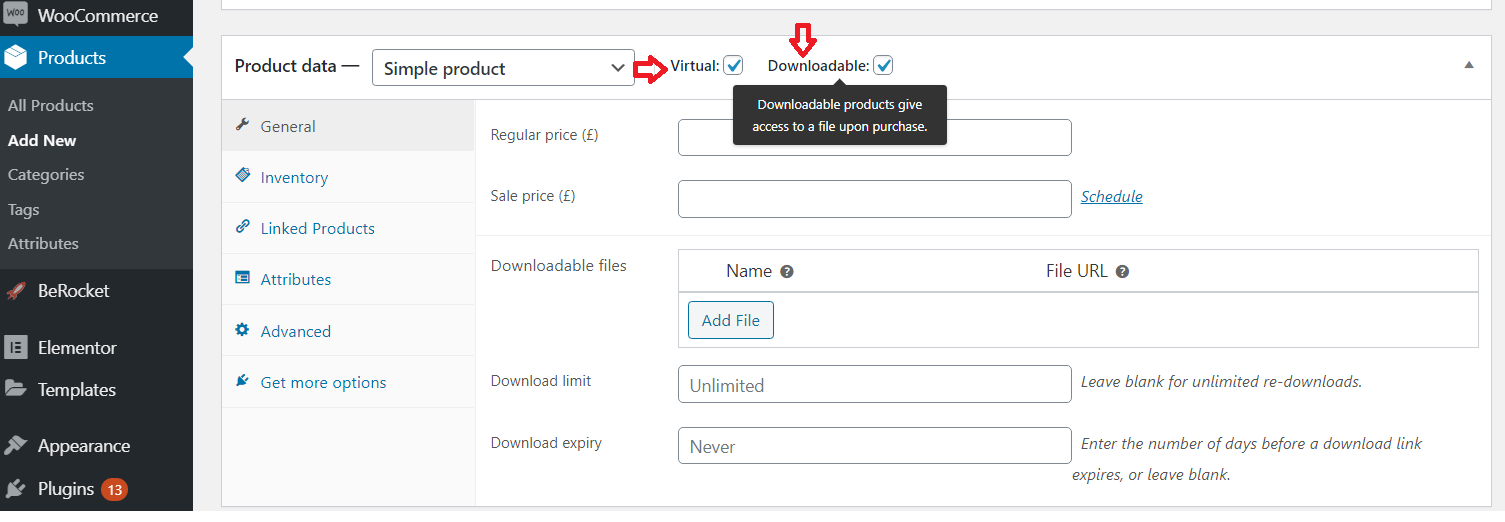The width and height of the screenshot is (1505, 522).
Task: Open the Simple product type dropdown
Action: [503, 68]
